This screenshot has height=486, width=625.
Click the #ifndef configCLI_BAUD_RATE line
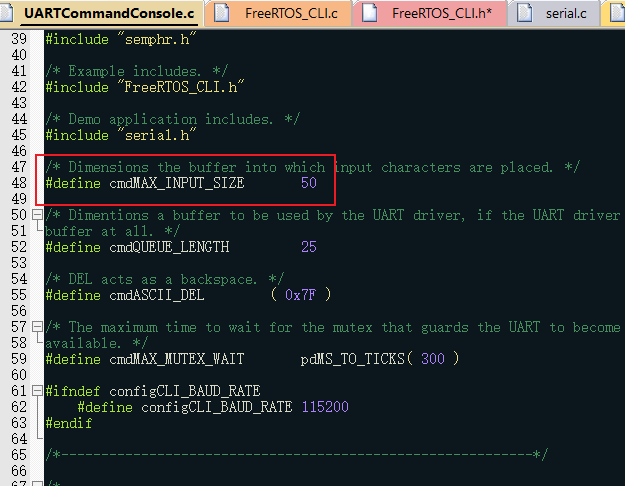coord(153,391)
